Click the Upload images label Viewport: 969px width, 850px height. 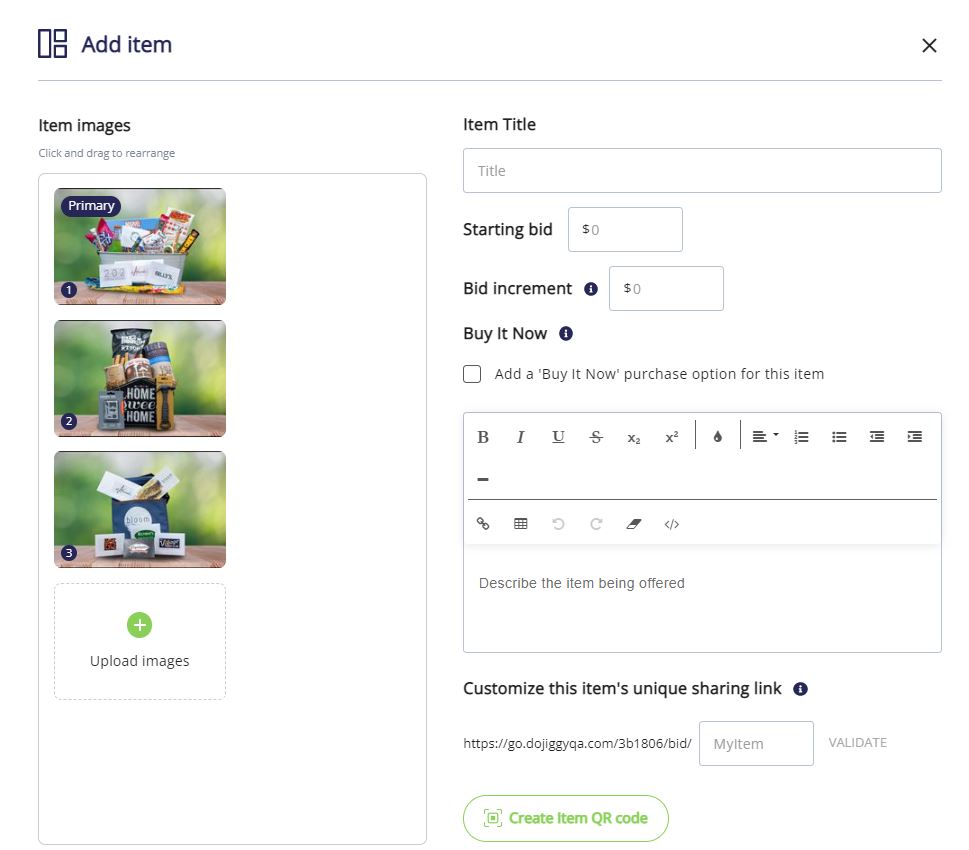(140, 661)
